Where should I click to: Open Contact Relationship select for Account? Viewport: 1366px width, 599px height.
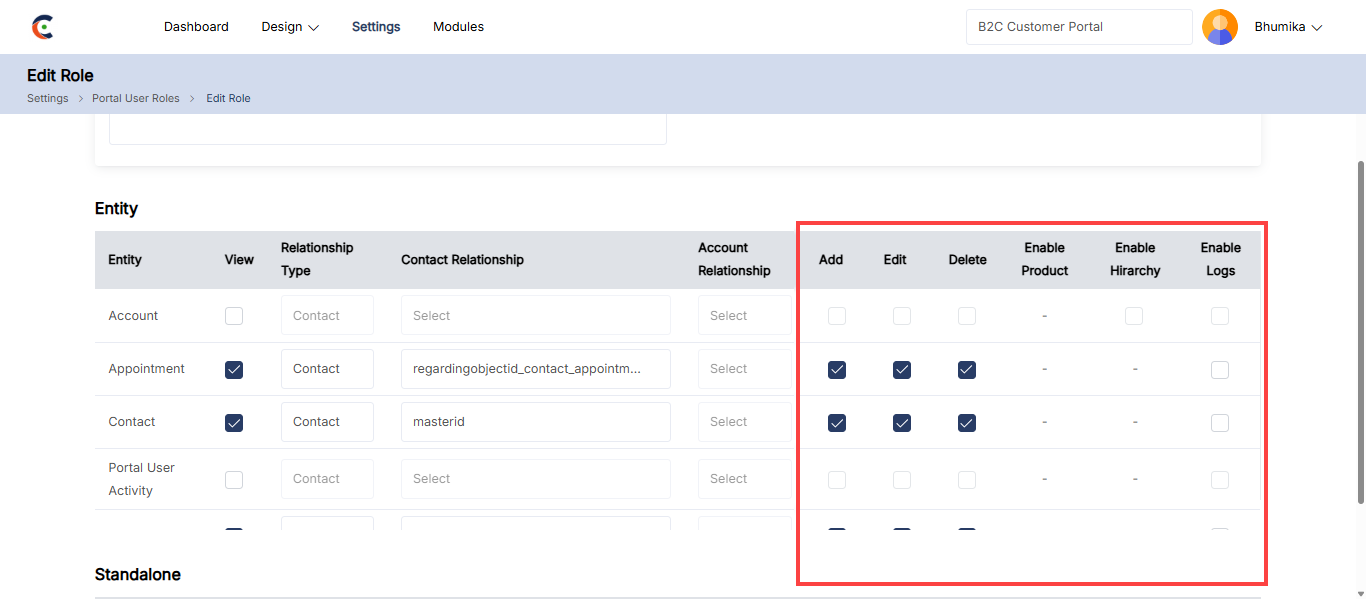click(535, 315)
